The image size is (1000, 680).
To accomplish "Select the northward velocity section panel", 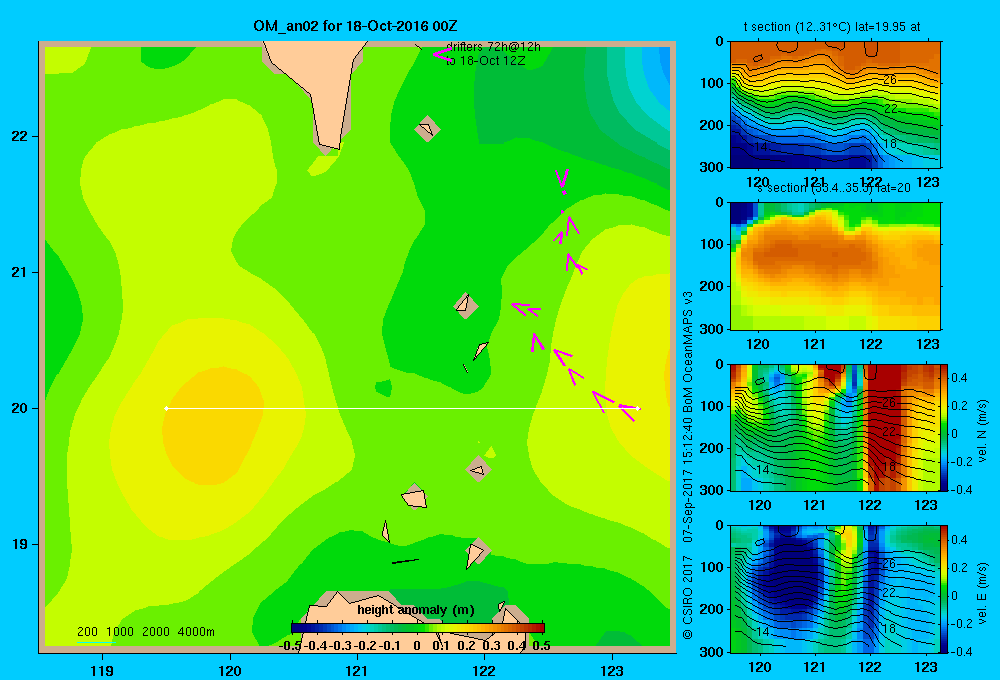I will 835,427.
